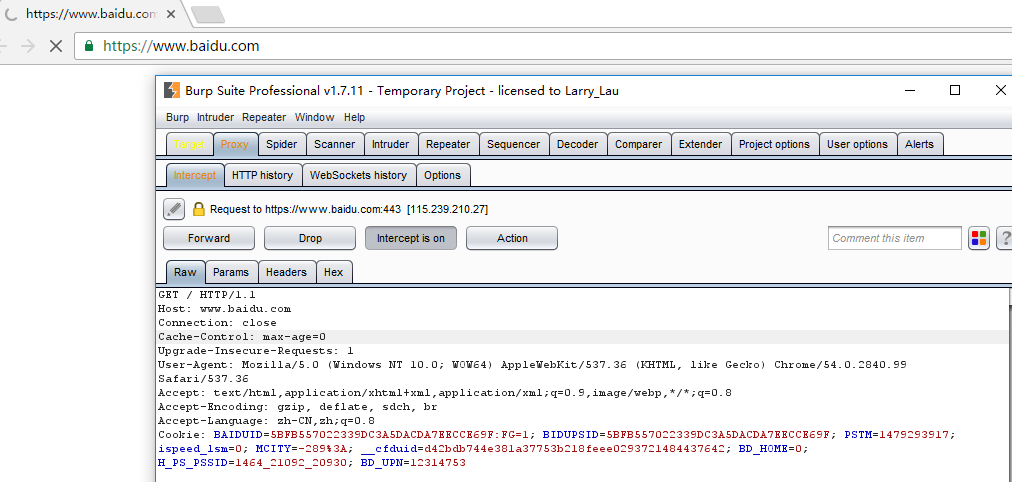Click the Chrome address bar URL
Viewport: 1012px width, 482px height.
point(181,46)
